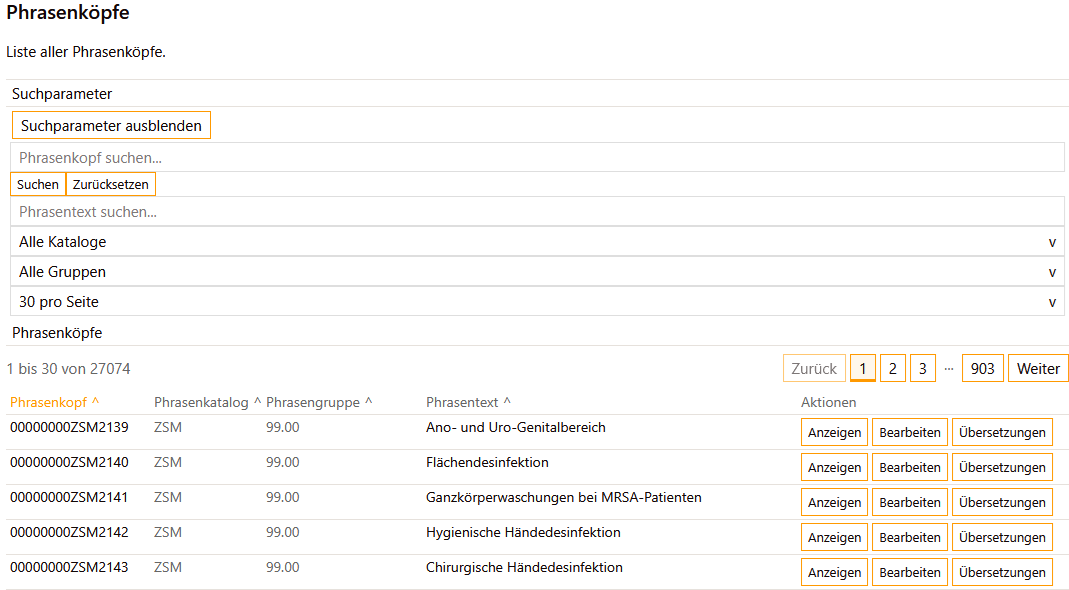Screen dimensions: 1069x590
Task: Open Übersetzungen for Ganzkörperwaschungen bei MRSA-Patienten
Action: pyautogui.click(x=1002, y=502)
